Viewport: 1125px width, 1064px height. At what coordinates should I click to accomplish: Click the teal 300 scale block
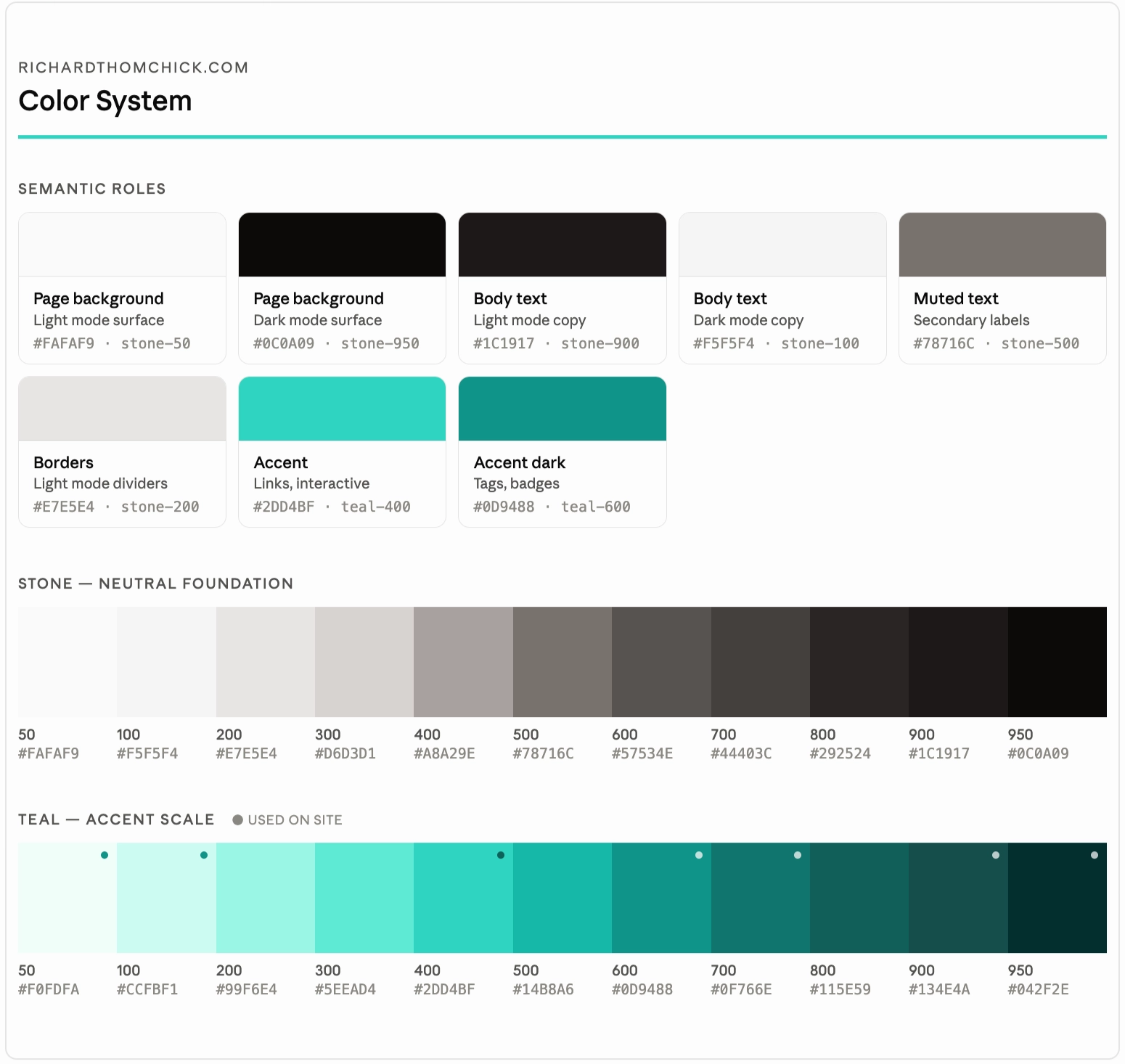(364, 898)
